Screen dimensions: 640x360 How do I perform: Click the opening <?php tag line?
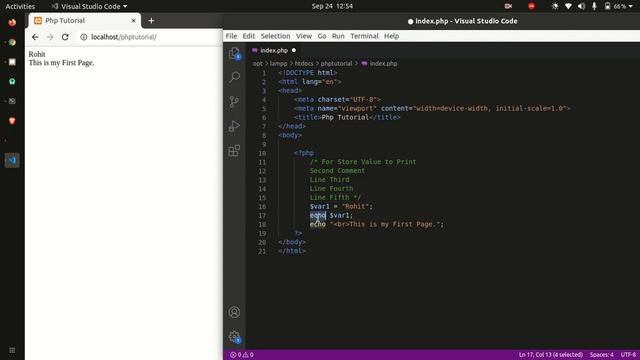[x=304, y=153]
